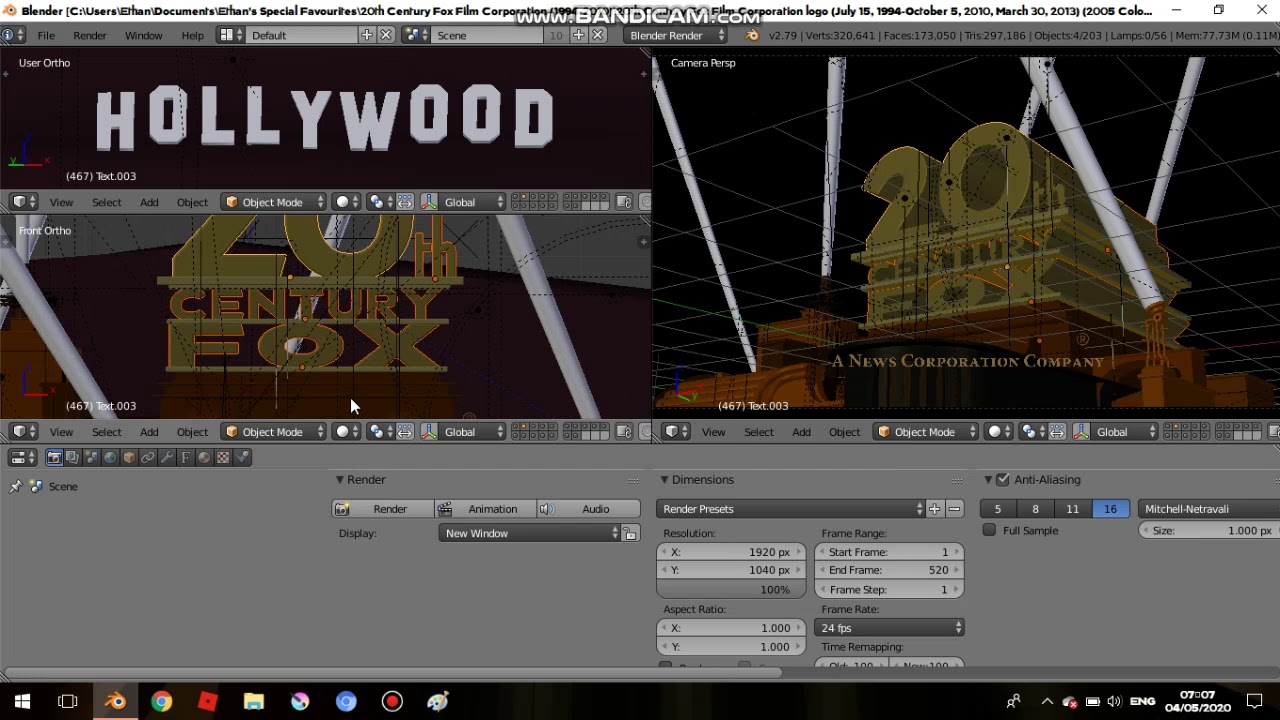Toggle manipulate center points in Front Ortho header
This screenshot has height=720, width=1280.
click(x=404, y=432)
